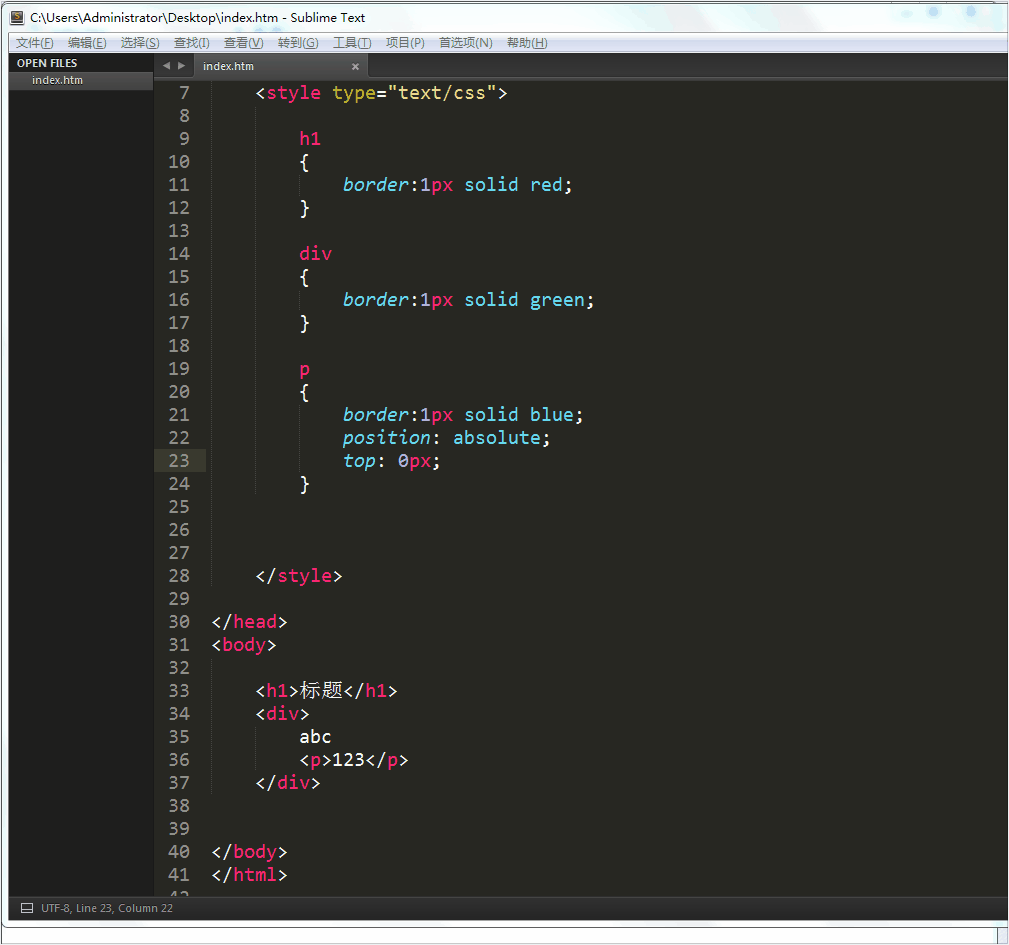The image size is (1009, 945).
Task: Open the 选择(S) menu
Action: [x=140, y=42]
